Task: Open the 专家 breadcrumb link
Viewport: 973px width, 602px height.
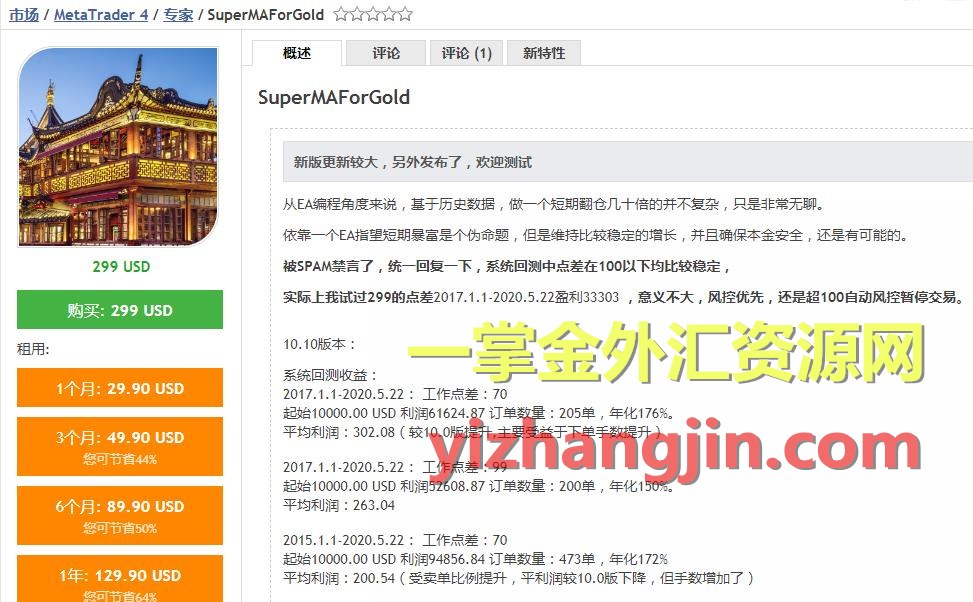Action: [178, 14]
